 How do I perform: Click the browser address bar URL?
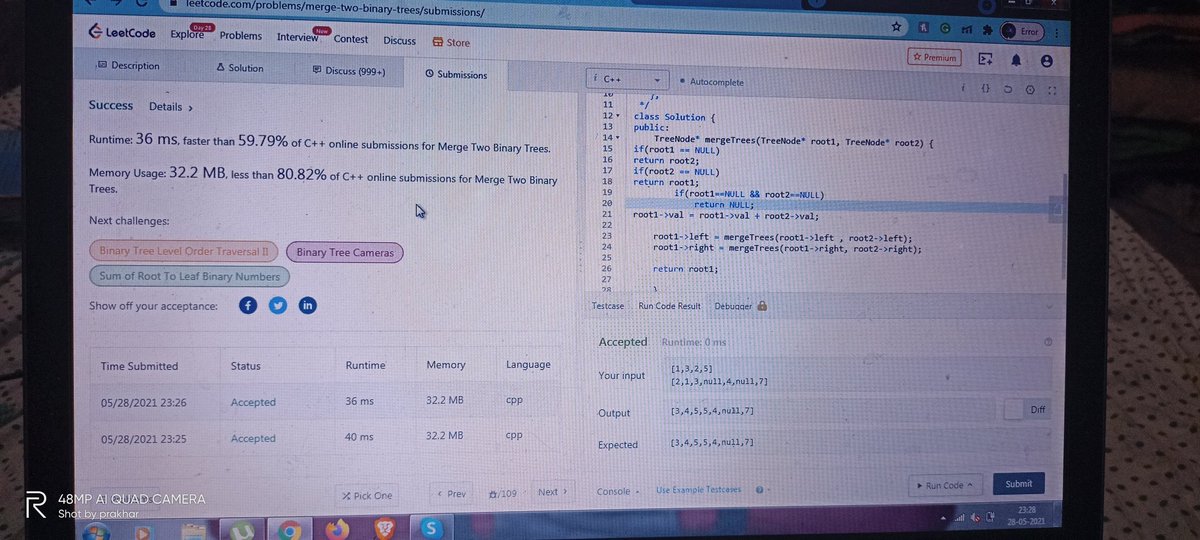[334, 10]
